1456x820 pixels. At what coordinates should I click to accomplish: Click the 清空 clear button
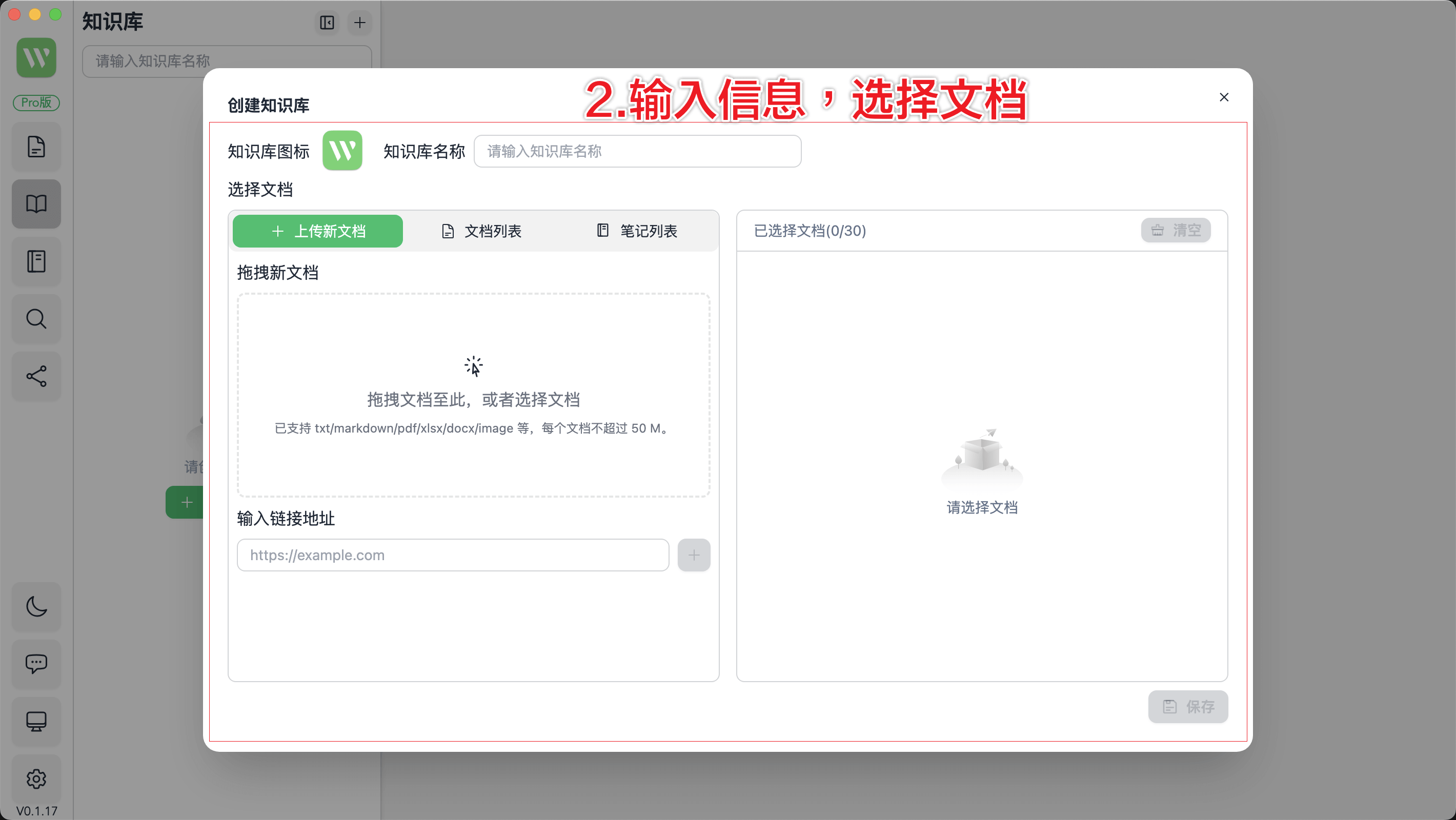1176,231
